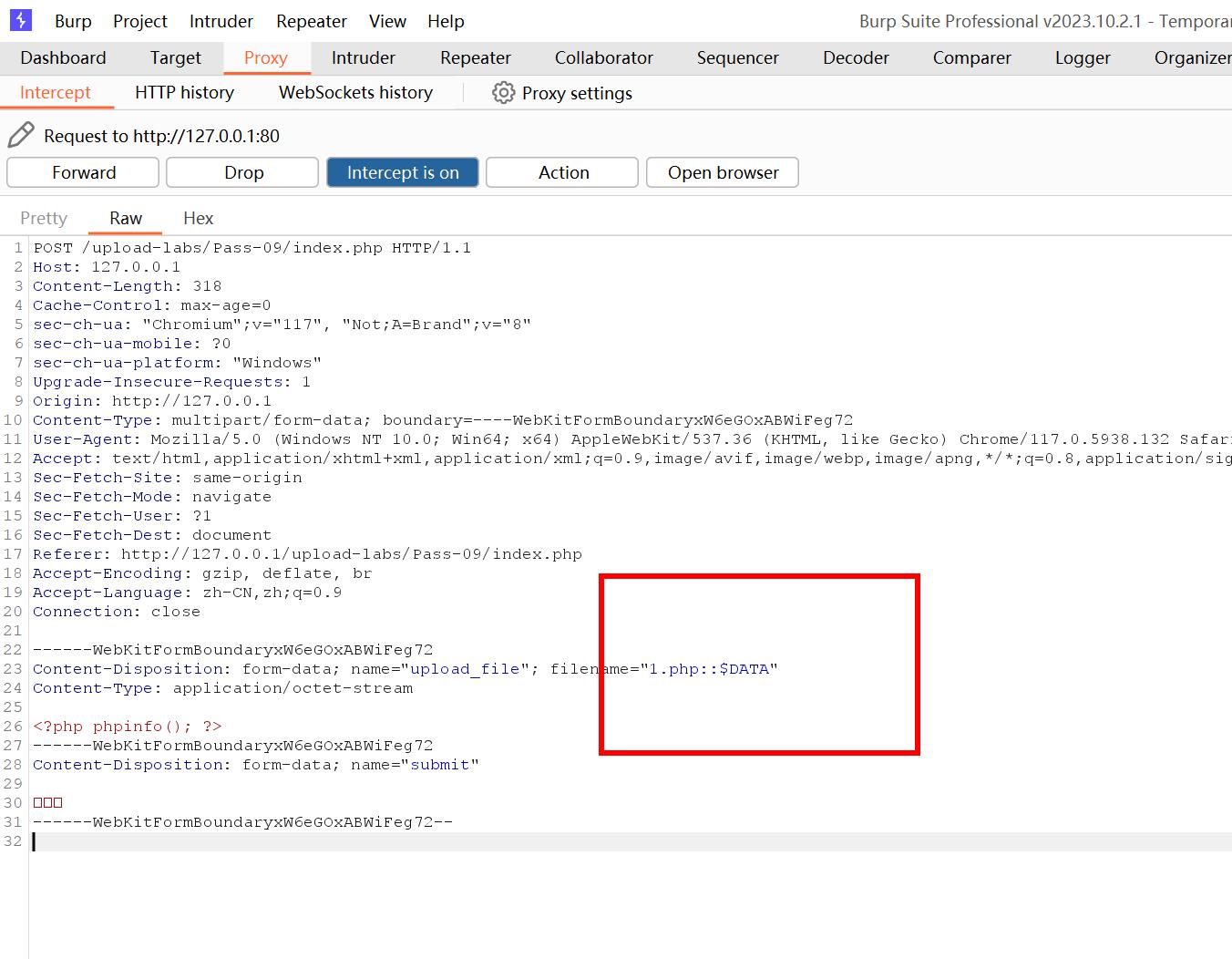Click the Sec-Fetch-Dest: document header

point(152,535)
